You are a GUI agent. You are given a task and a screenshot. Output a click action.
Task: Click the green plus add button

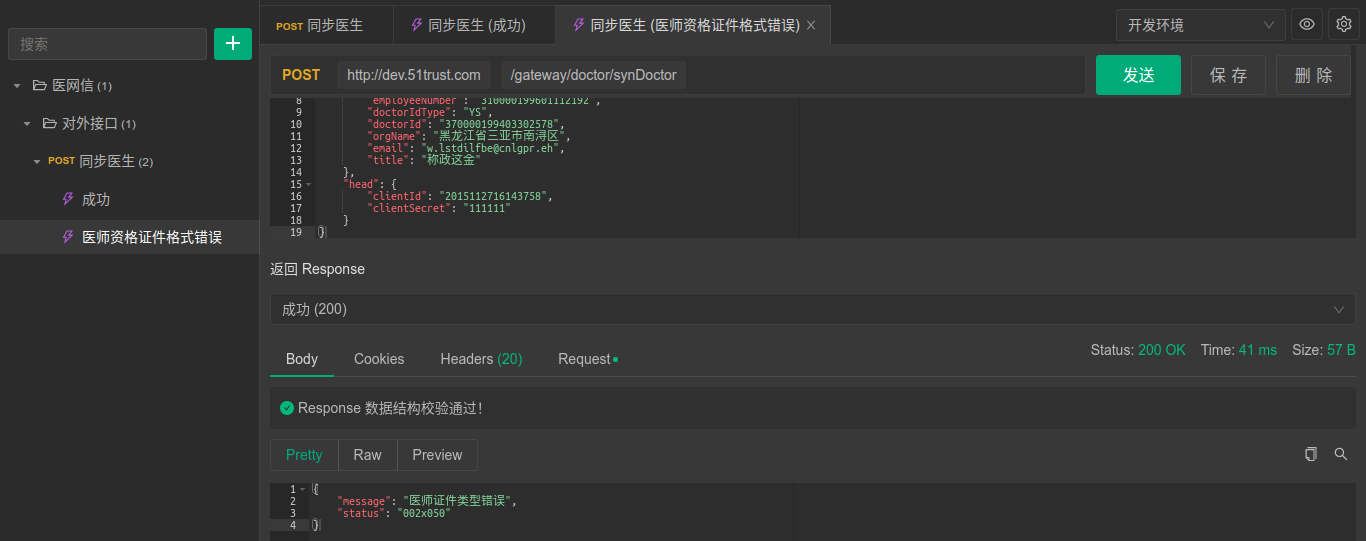point(233,43)
